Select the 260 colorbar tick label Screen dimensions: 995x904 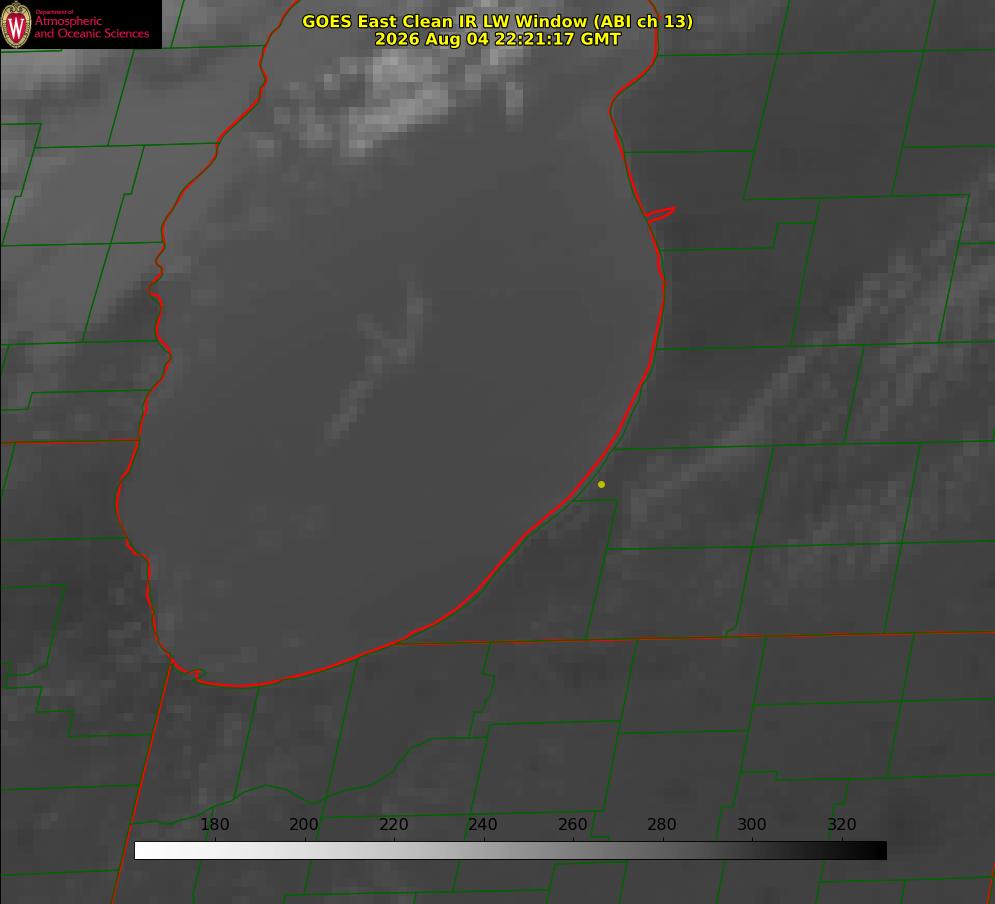coord(572,824)
